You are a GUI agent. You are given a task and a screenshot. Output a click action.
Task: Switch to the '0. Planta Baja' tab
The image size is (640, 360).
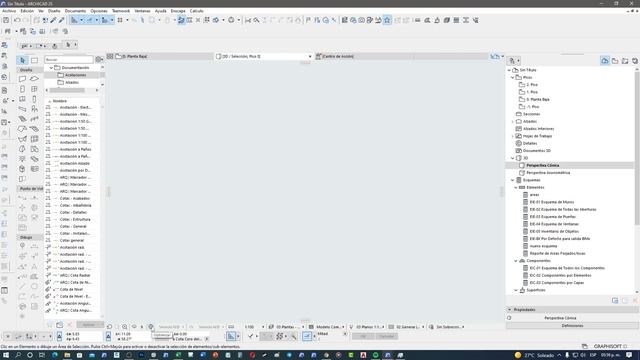(164, 56)
